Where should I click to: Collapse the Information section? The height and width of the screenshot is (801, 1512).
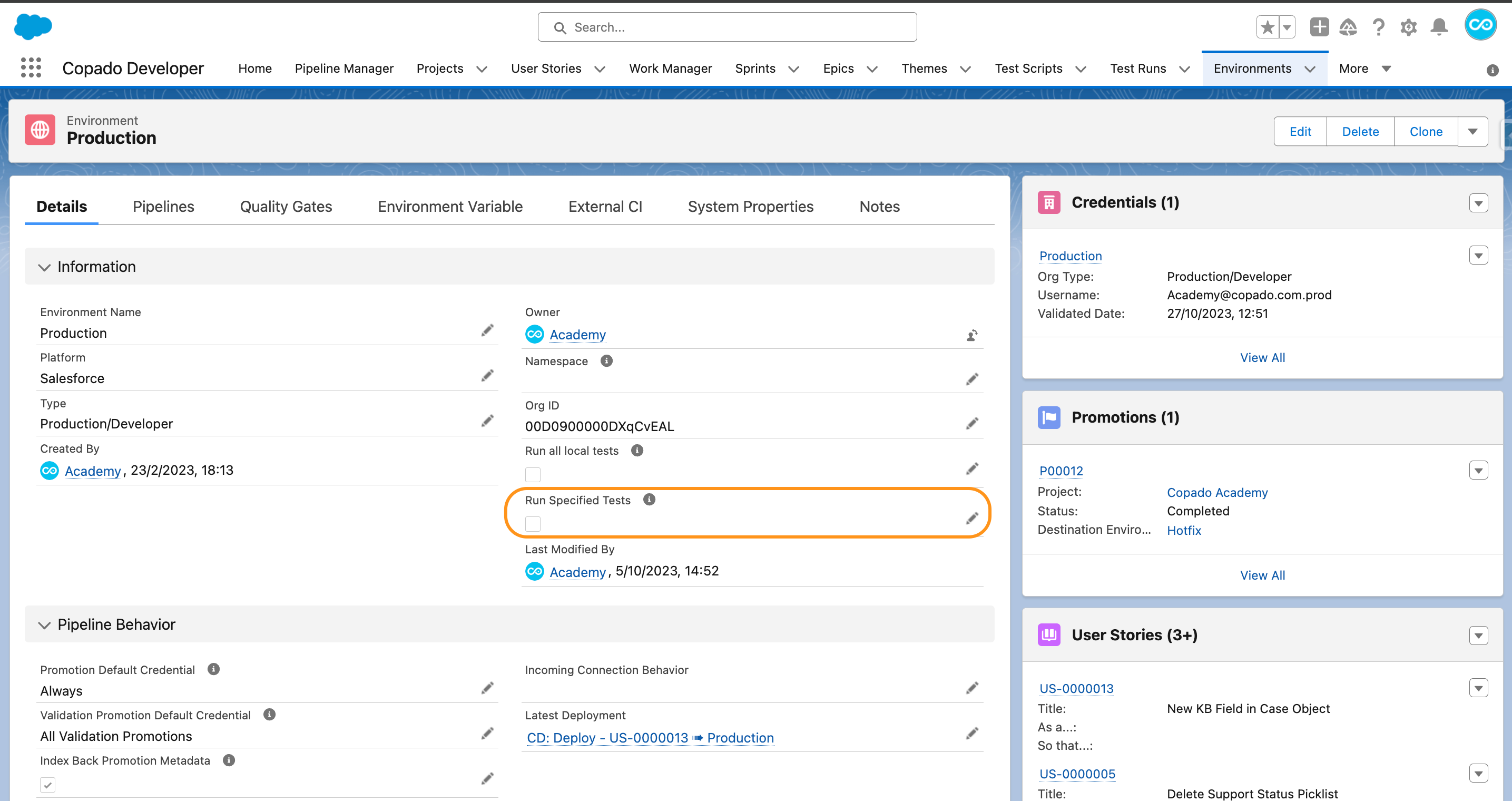pos(44,267)
